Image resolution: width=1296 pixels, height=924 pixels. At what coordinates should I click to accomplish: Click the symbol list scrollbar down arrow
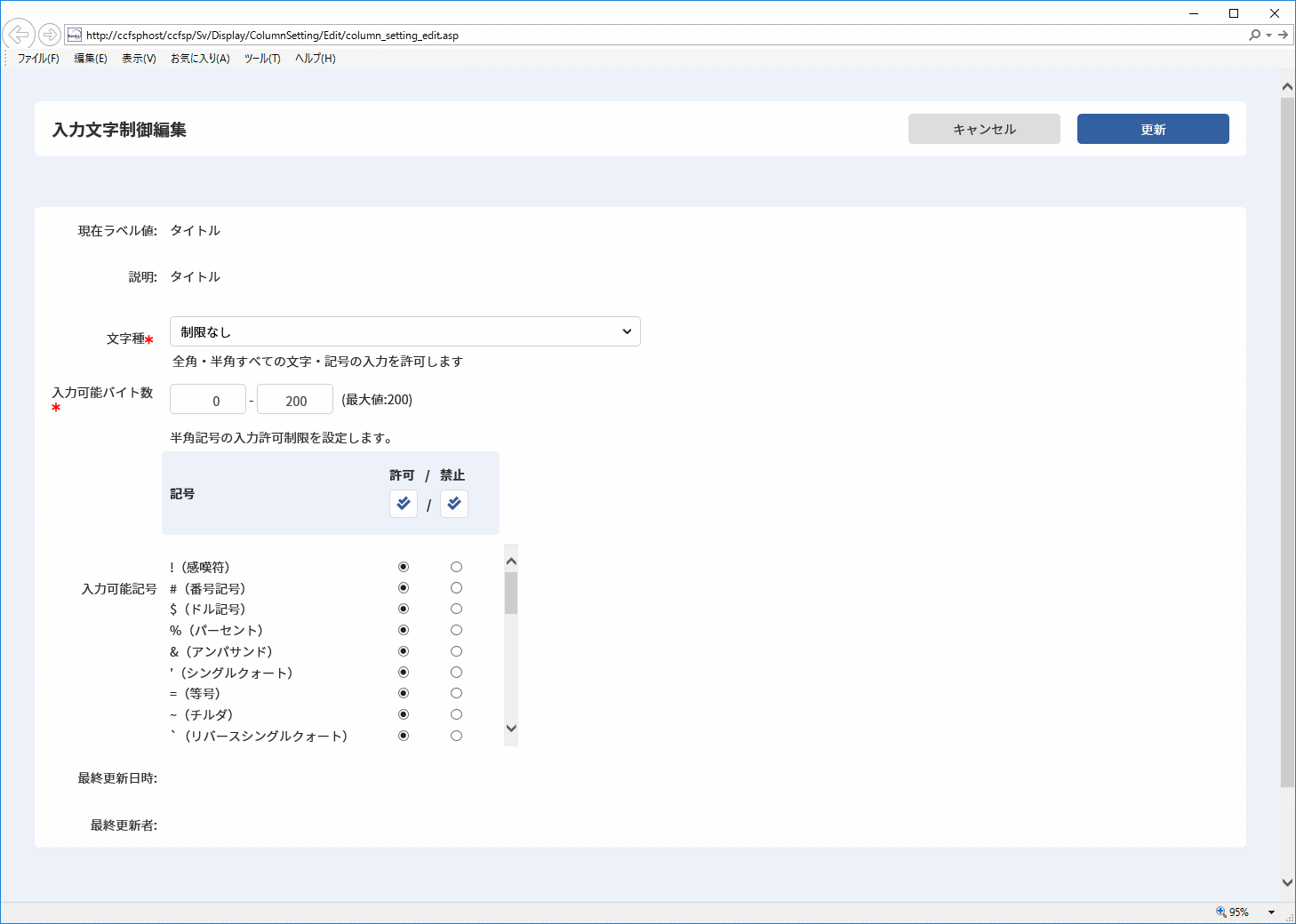[511, 729]
